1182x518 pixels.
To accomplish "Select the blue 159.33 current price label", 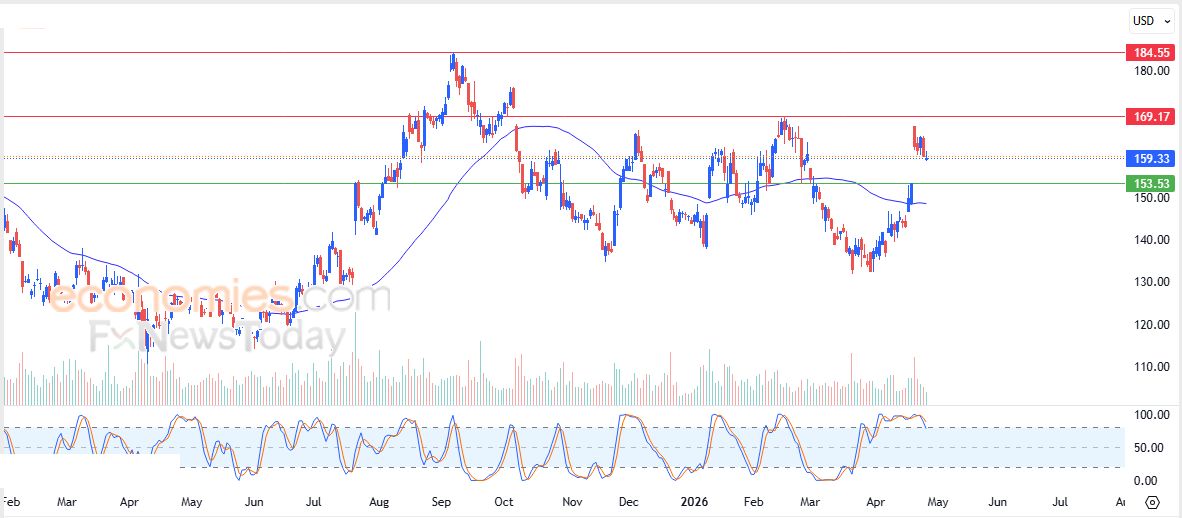I will point(1148,158).
